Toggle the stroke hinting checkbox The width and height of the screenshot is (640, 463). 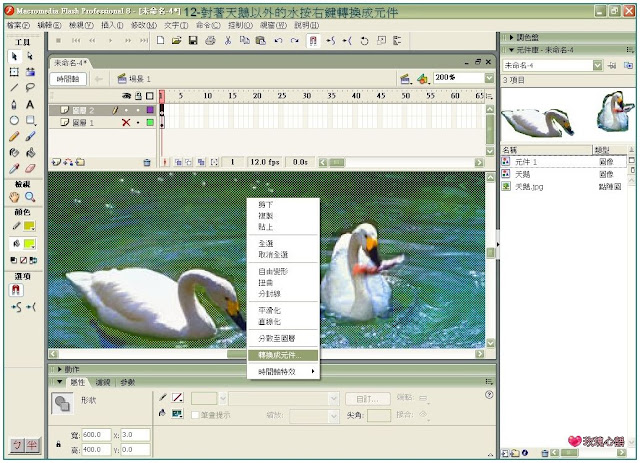coord(195,415)
